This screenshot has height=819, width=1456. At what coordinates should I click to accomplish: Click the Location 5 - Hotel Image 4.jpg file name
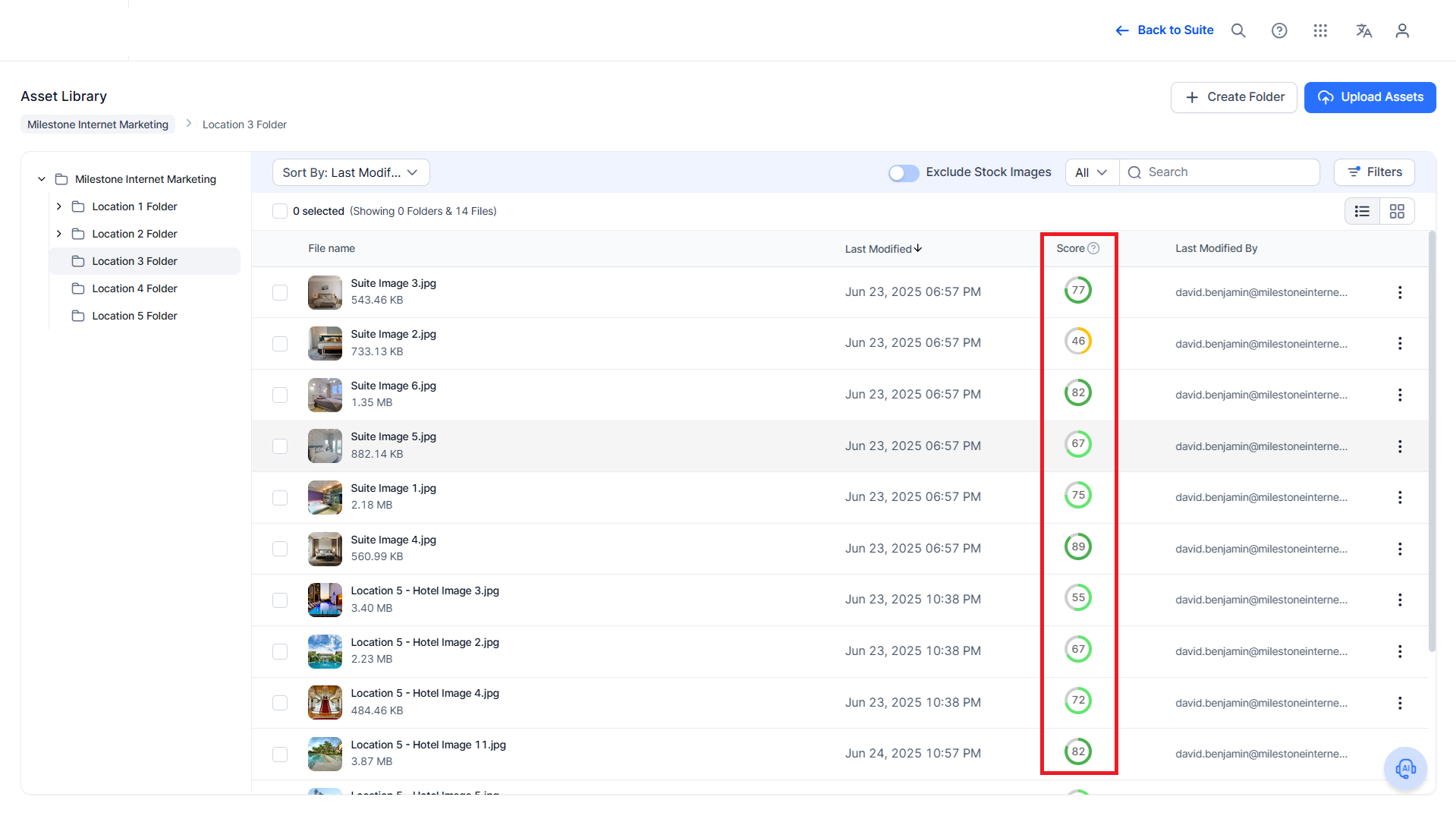pos(425,693)
